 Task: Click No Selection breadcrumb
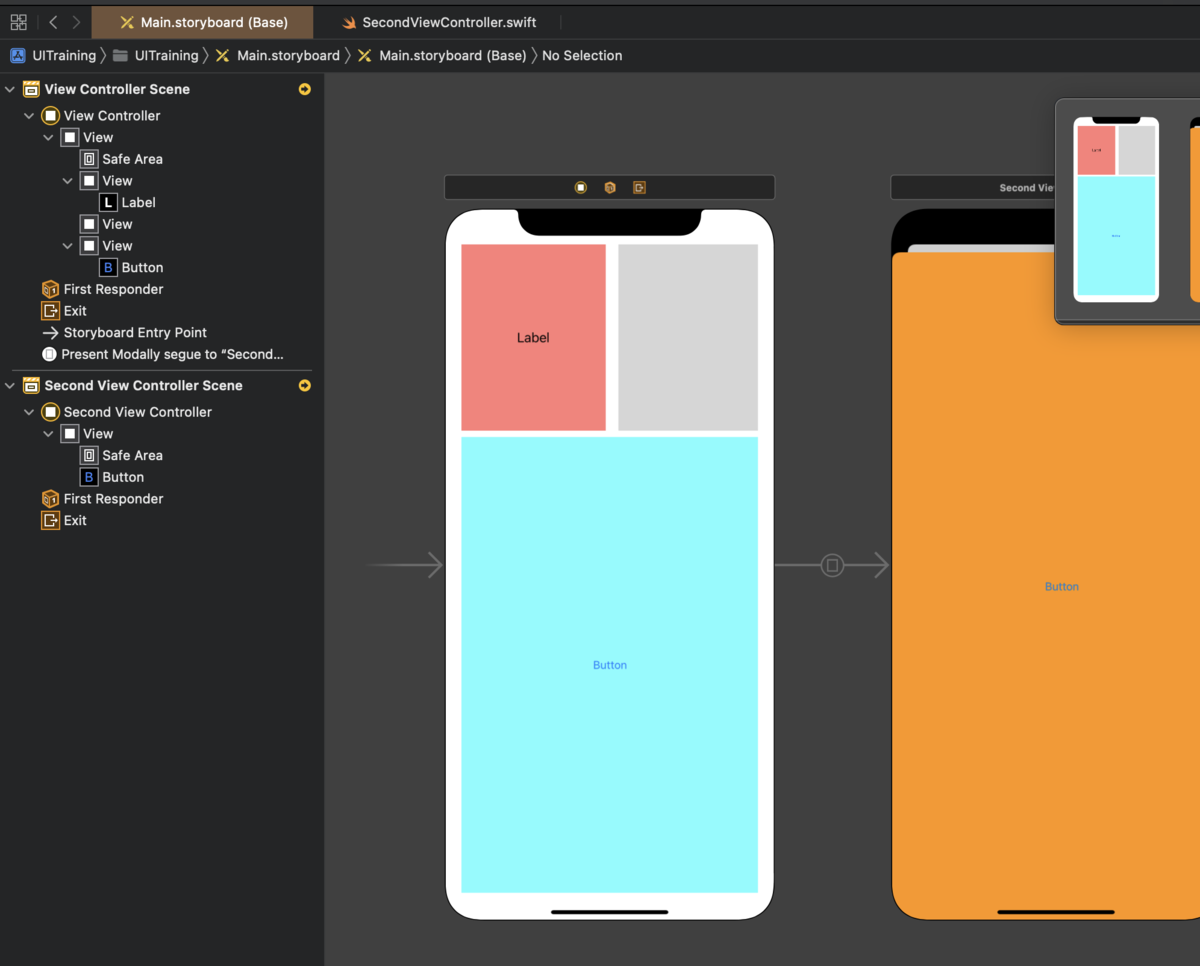pyautogui.click(x=582, y=56)
